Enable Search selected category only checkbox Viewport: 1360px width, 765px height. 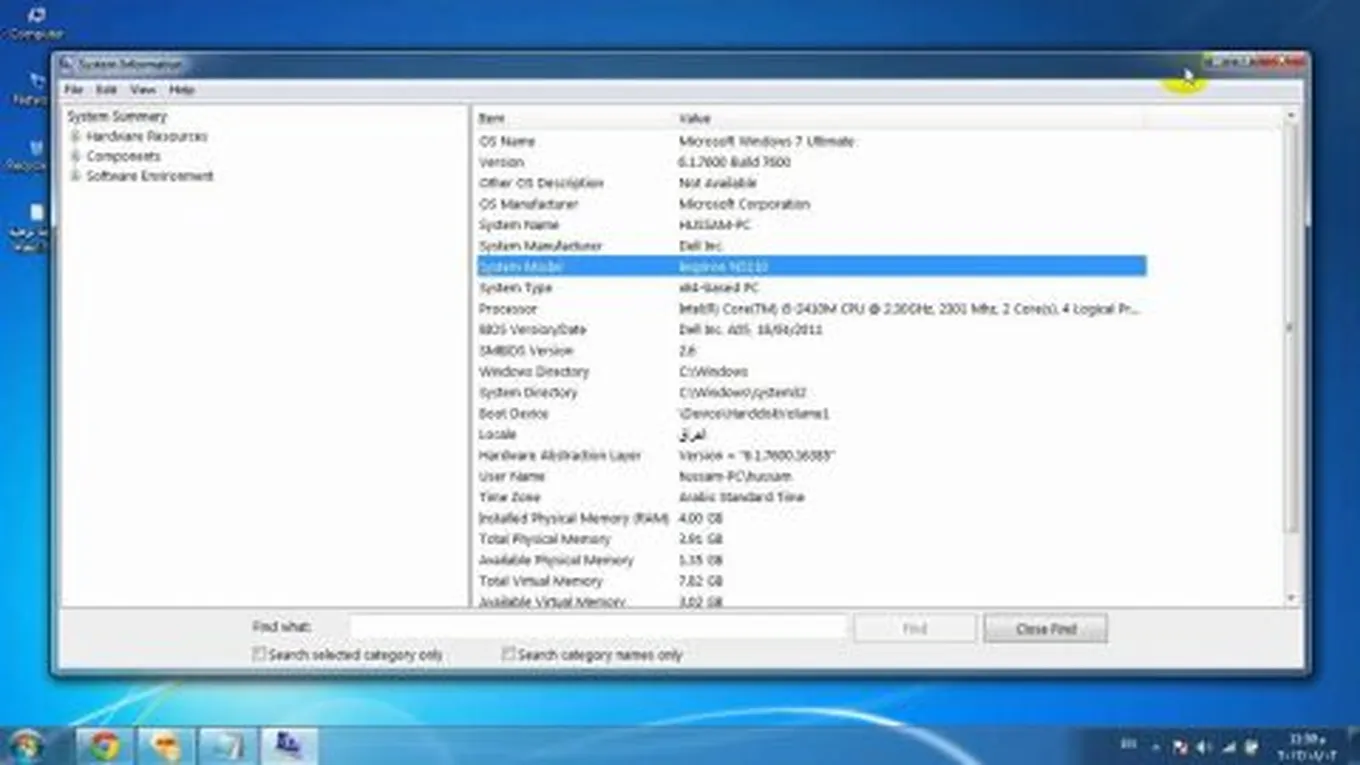[x=260, y=654]
